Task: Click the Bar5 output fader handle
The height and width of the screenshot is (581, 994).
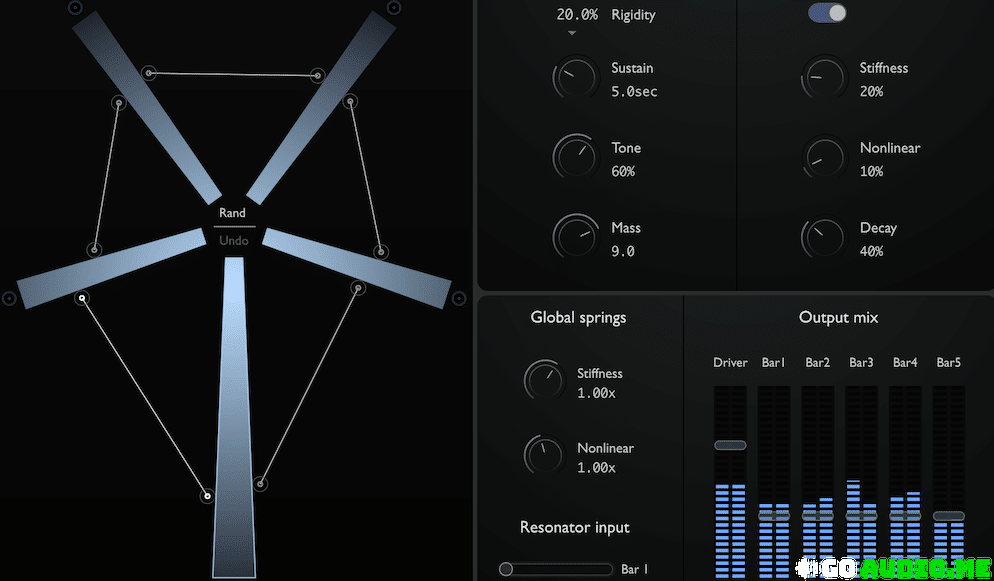Action: pyautogui.click(x=949, y=516)
